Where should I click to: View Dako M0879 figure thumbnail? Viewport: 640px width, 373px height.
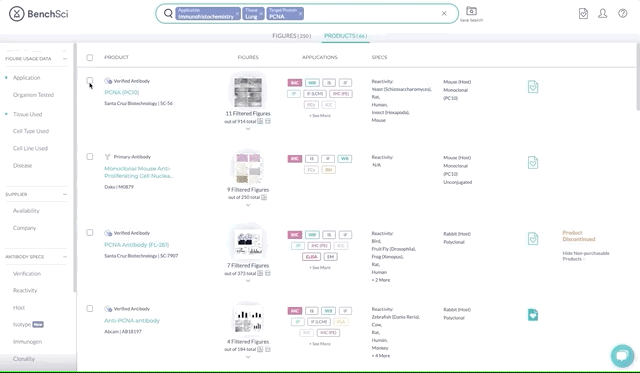coord(248,168)
